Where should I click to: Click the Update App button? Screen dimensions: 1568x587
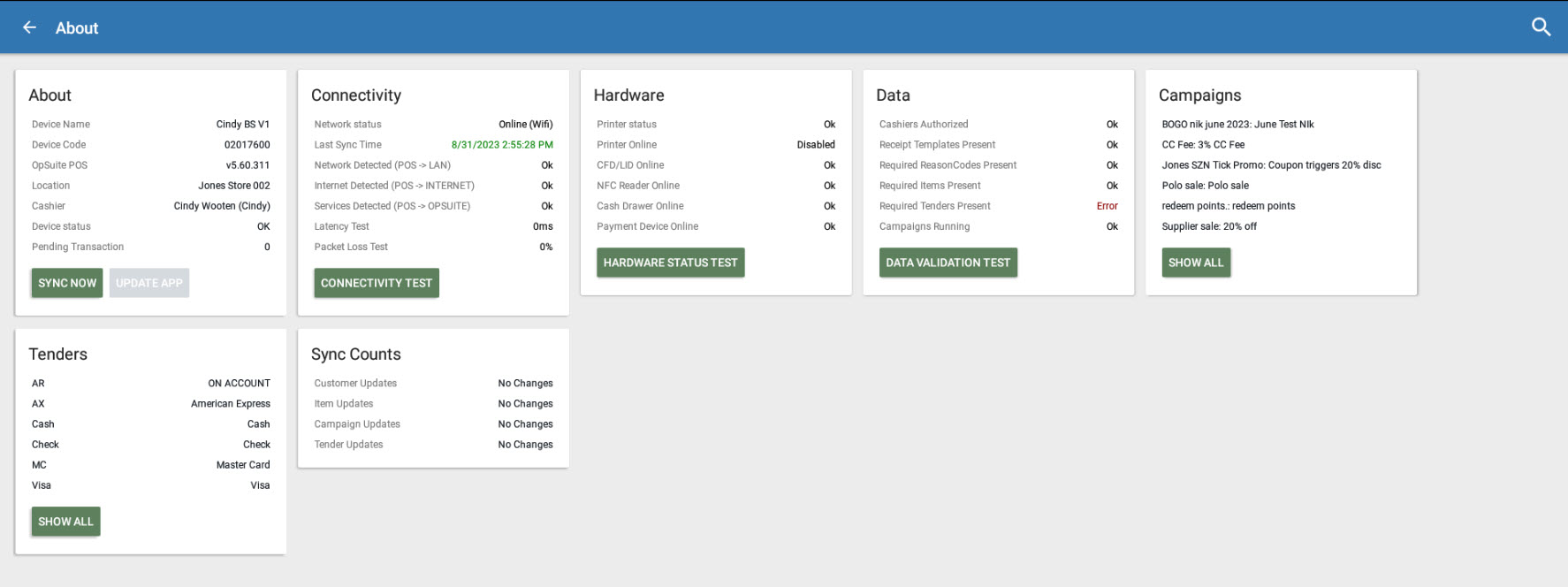[x=149, y=283]
